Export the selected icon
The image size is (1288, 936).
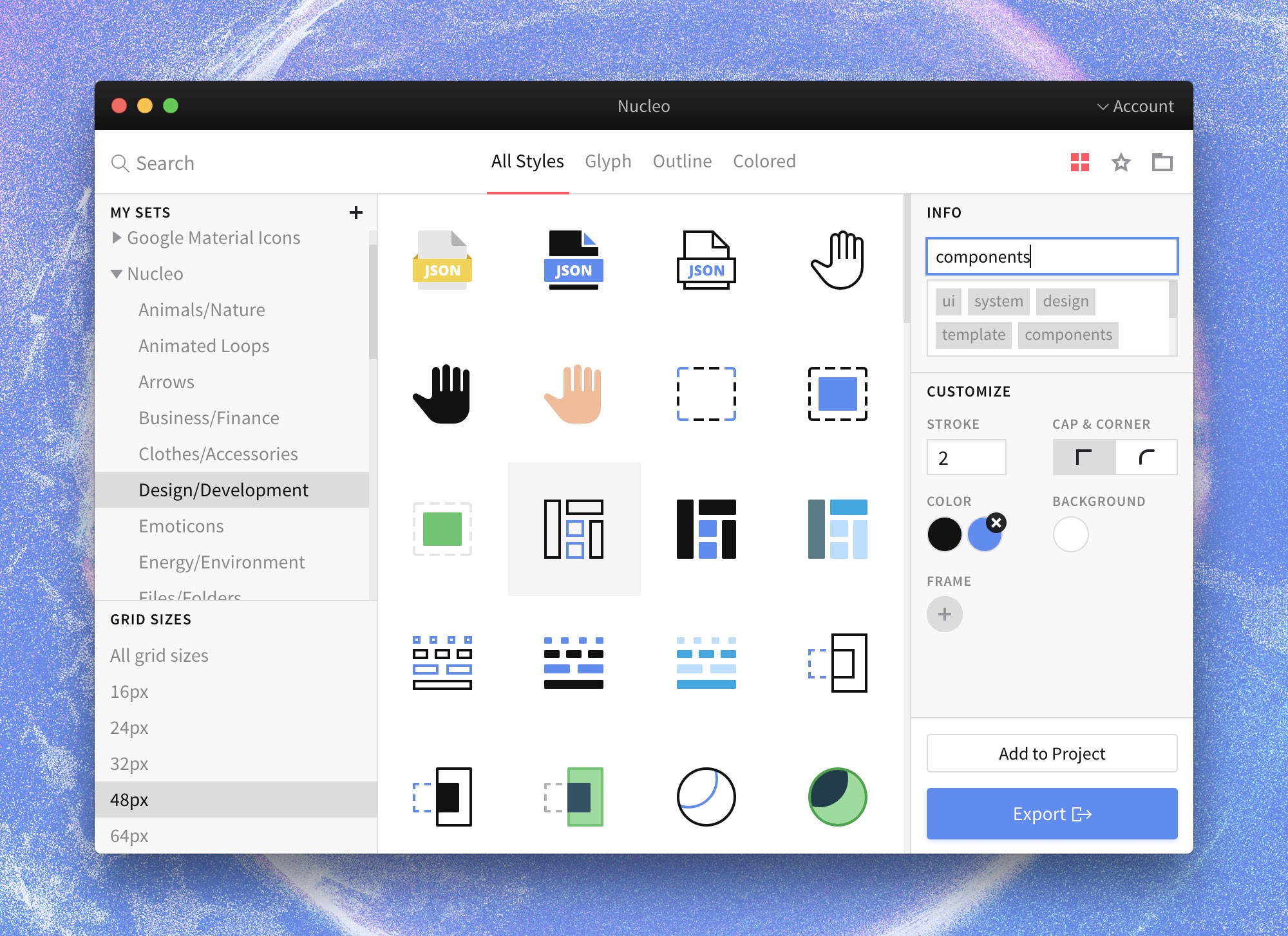click(x=1051, y=813)
